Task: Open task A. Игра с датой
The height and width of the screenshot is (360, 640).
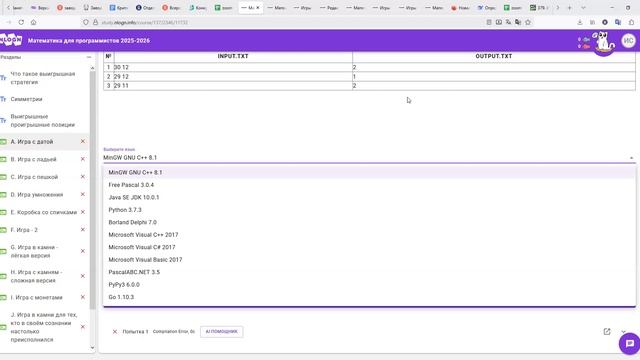Action: click(x=32, y=142)
